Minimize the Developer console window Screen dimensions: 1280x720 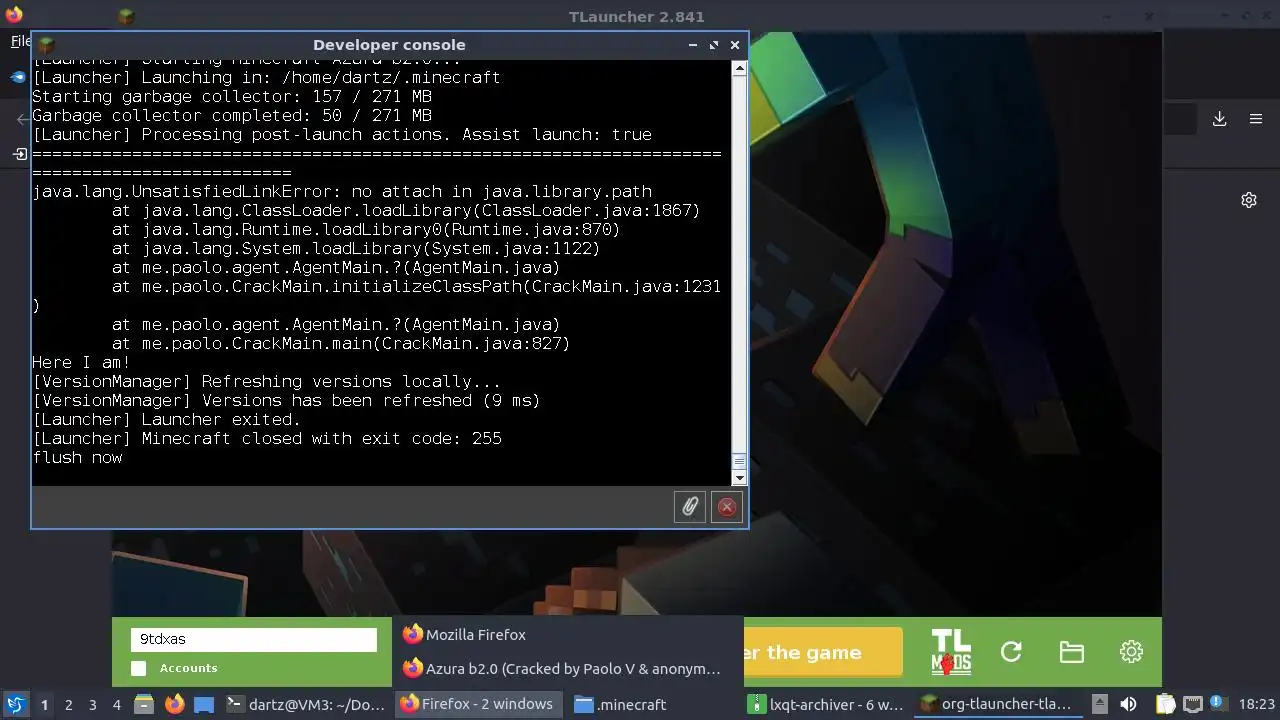(693, 45)
